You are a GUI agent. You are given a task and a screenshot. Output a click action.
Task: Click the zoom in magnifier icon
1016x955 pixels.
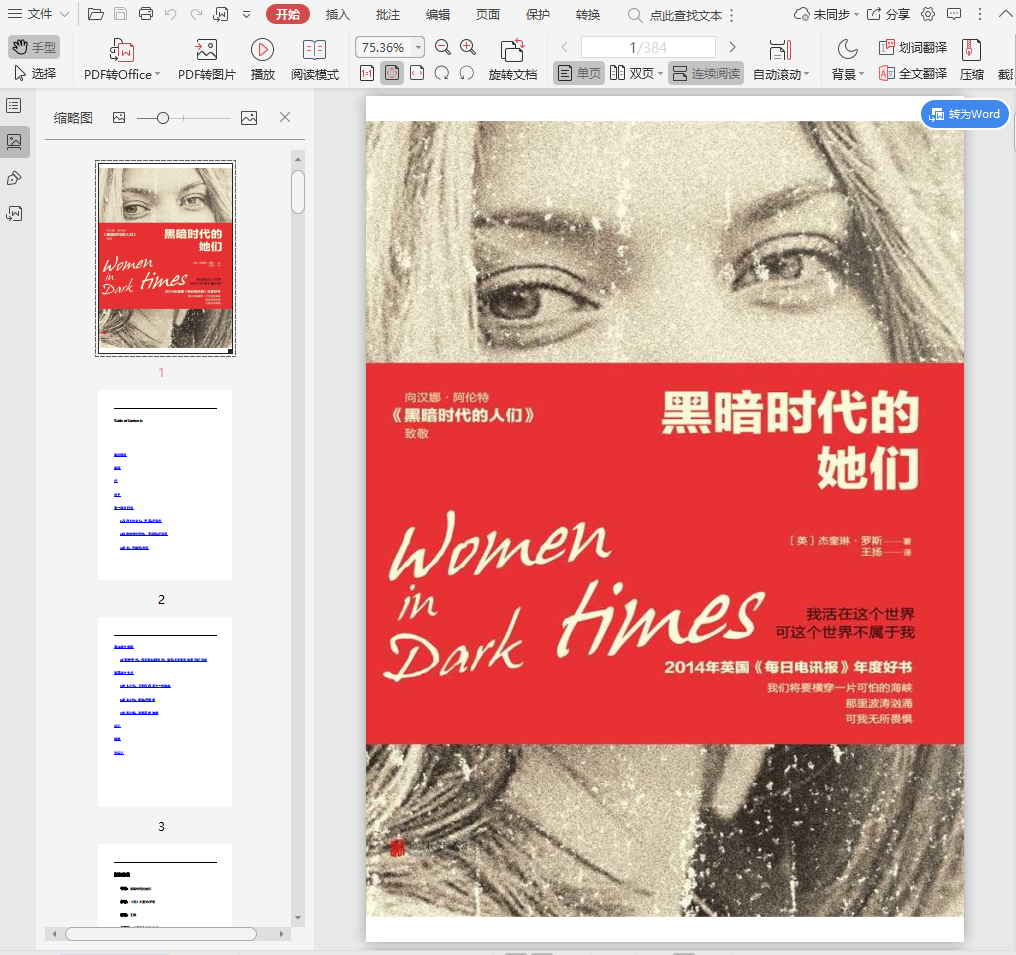(x=468, y=47)
